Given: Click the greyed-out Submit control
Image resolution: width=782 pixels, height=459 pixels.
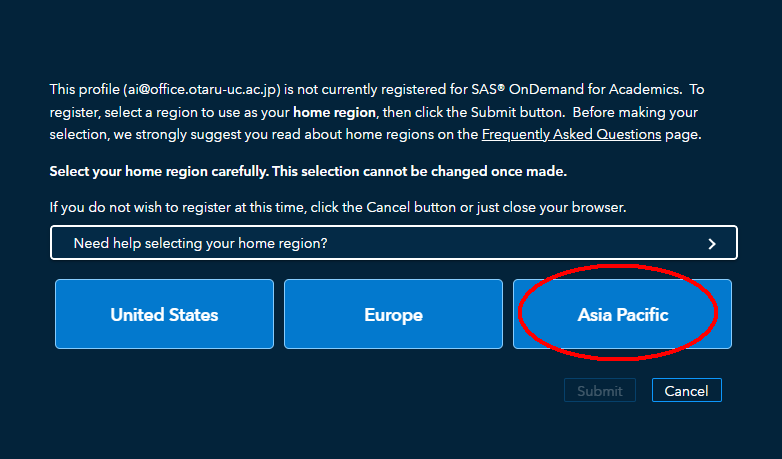Looking at the screenshot, I should pos(600,391).
